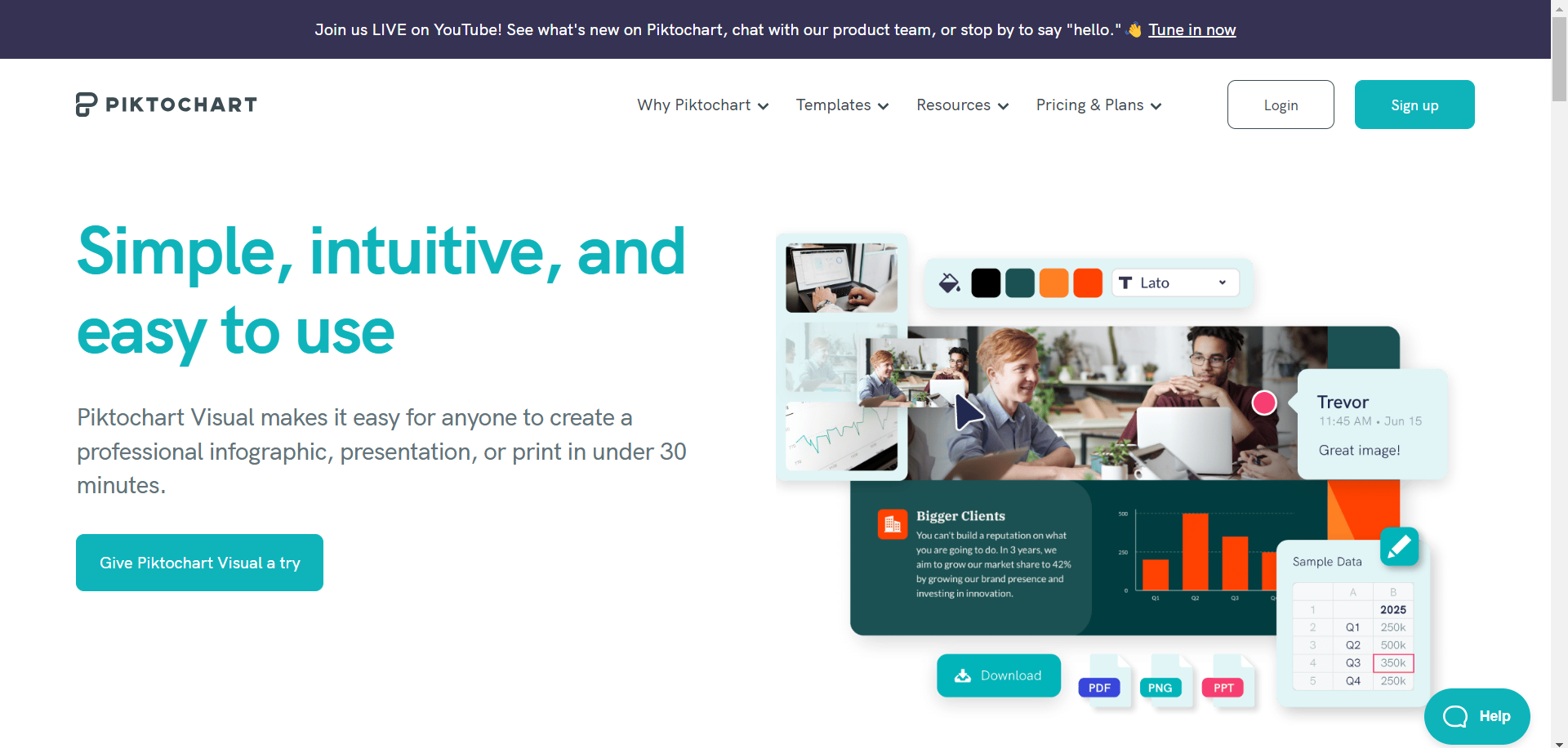Open the Templates menu
This screenshot has width=1568, height=748.
tap(842, 105)
